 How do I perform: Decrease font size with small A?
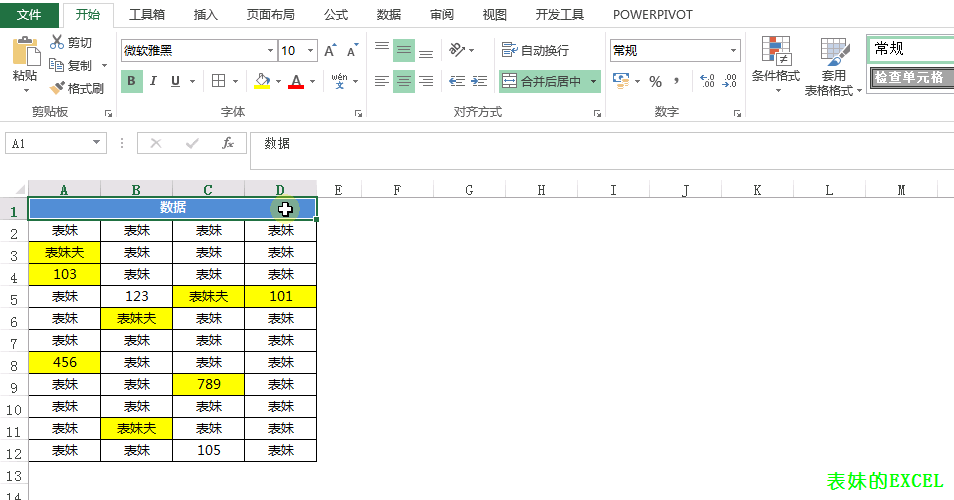coord(352,50)
